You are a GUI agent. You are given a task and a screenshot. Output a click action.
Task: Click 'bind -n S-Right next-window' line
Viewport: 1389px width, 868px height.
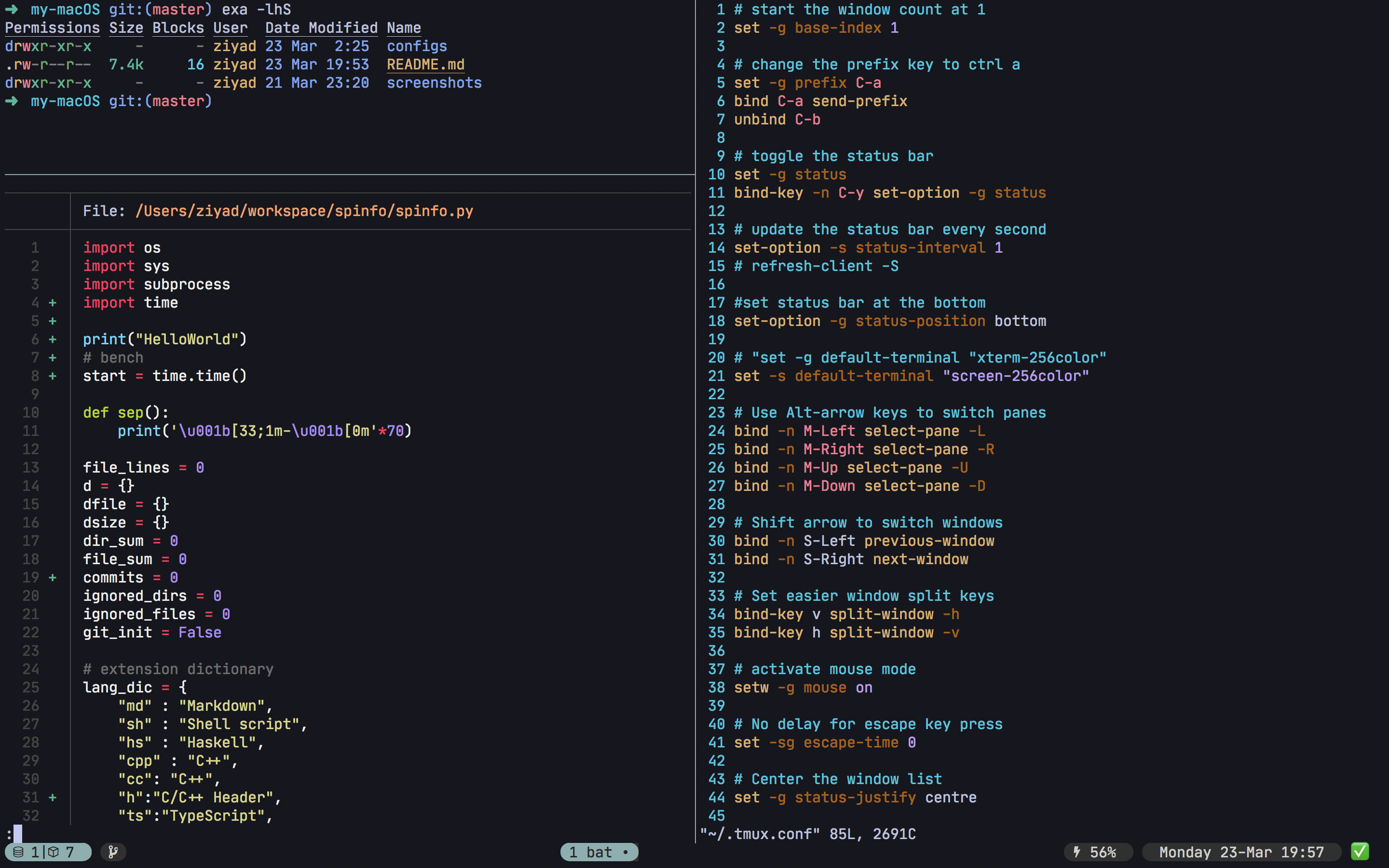(x=851, y=559)
